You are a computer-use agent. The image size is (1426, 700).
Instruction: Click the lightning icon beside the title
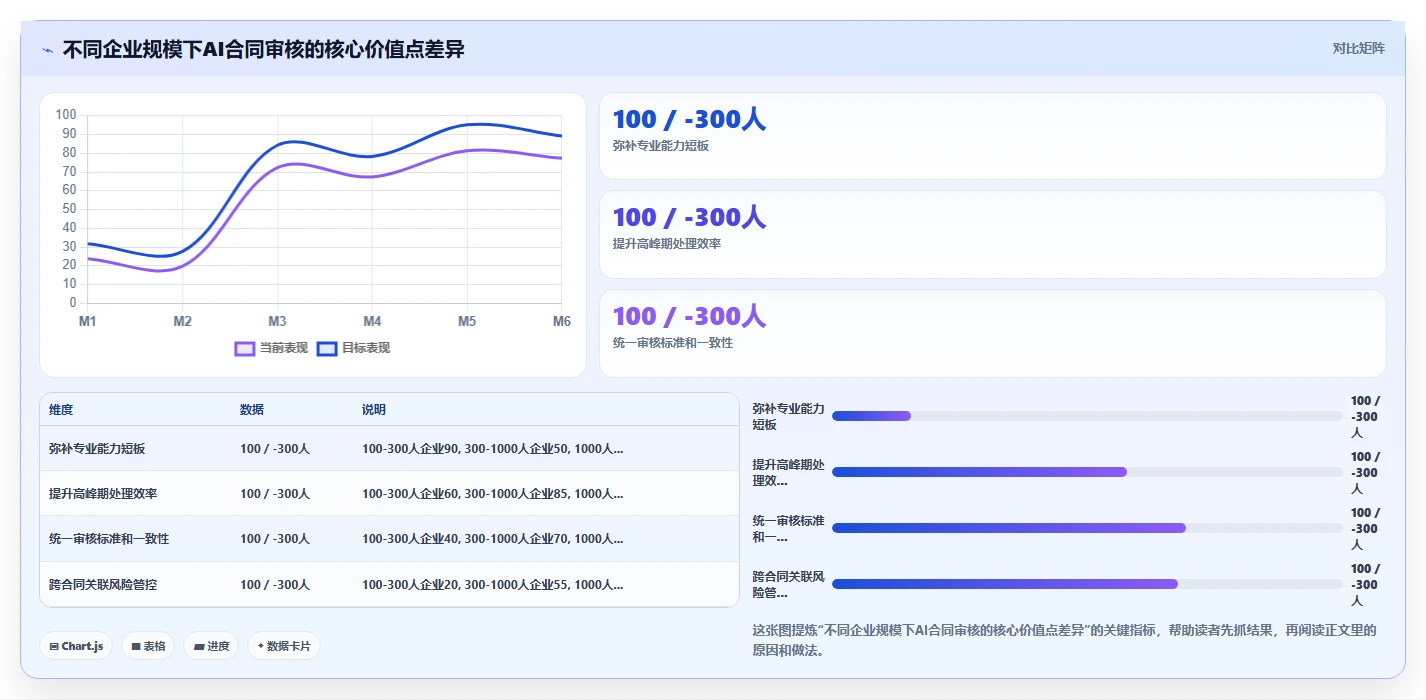point(48,50)
